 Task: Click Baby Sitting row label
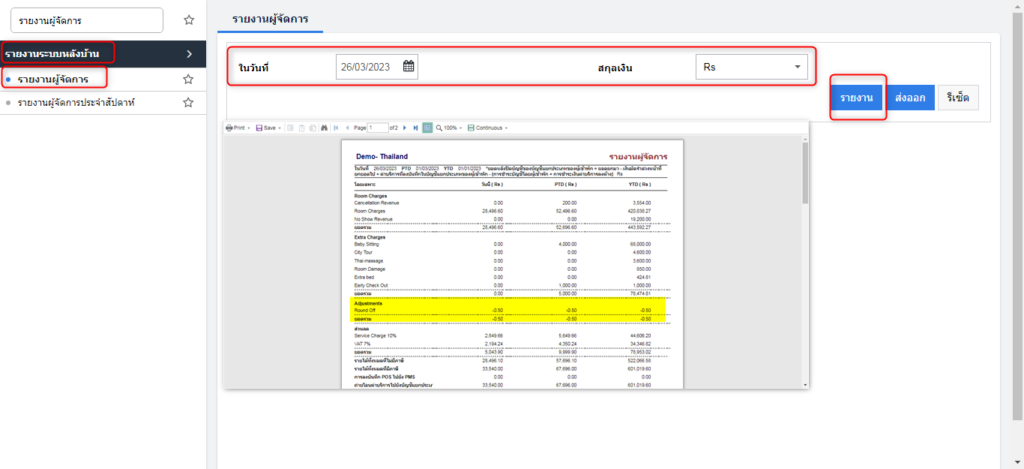(x=366, y=244)
